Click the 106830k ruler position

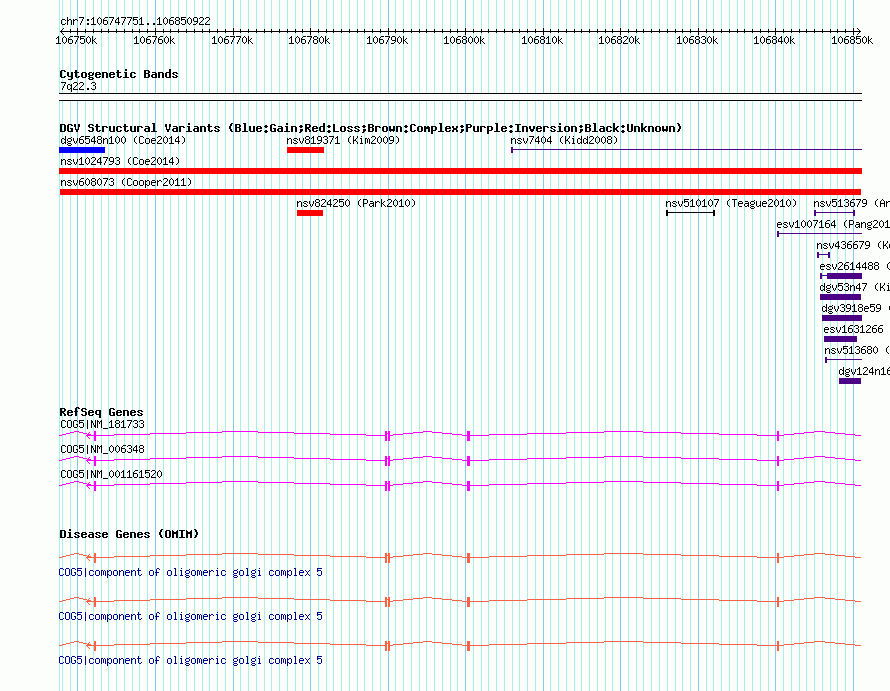[x=696, y=40]
